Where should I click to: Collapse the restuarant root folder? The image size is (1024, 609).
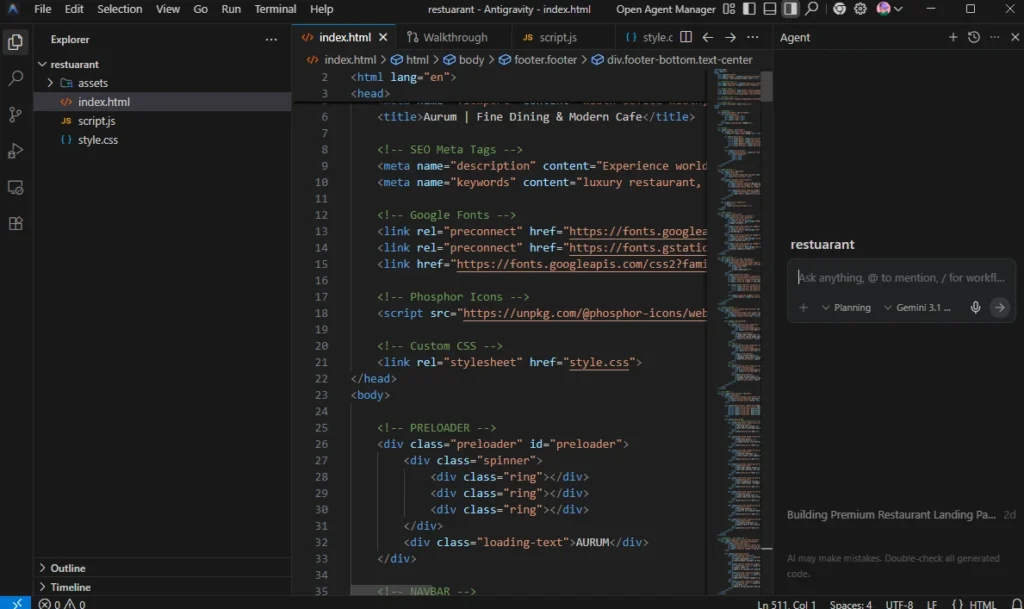(x=162, y=64)
